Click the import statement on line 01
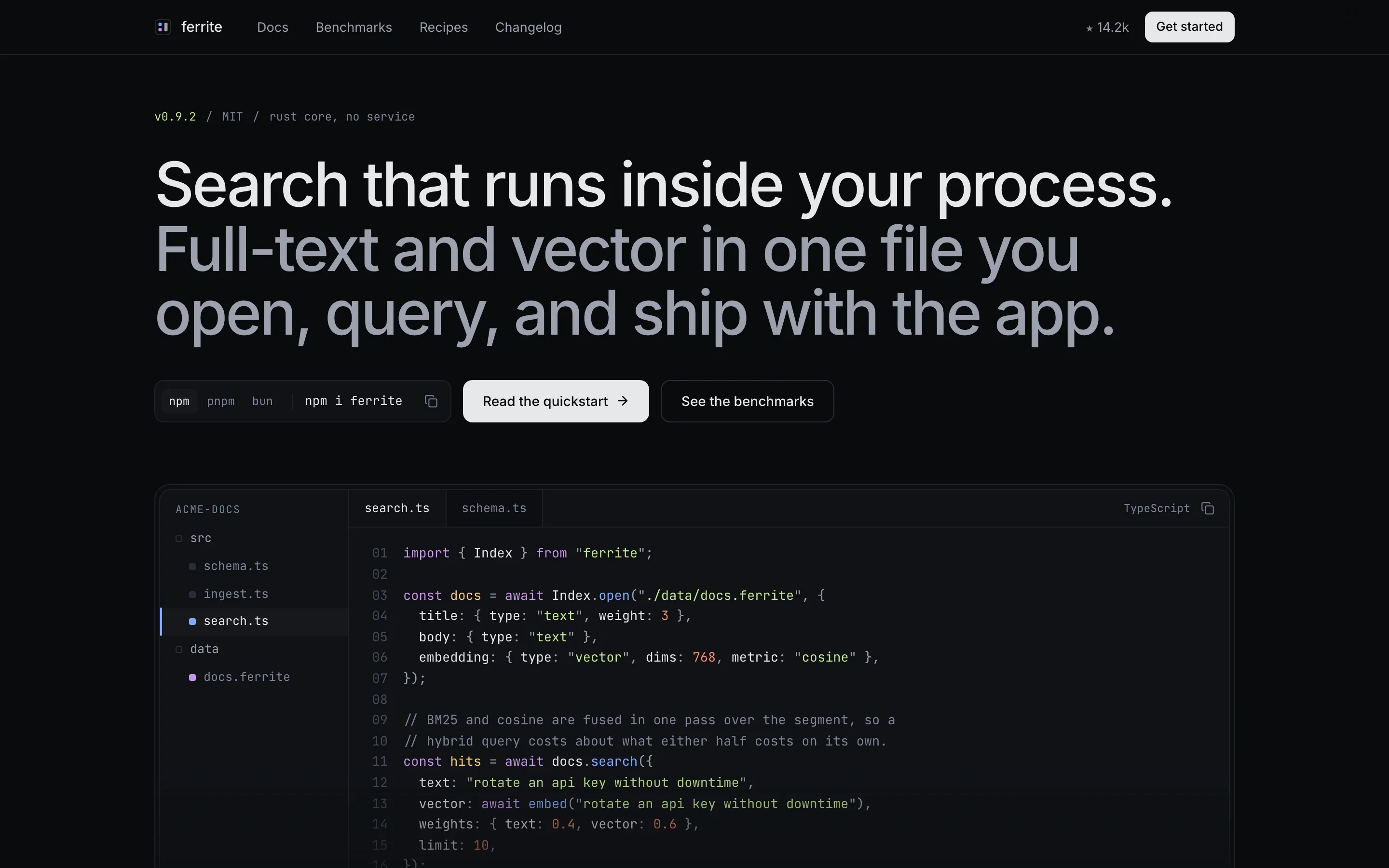1389x868 pixels. coord(528,553)
